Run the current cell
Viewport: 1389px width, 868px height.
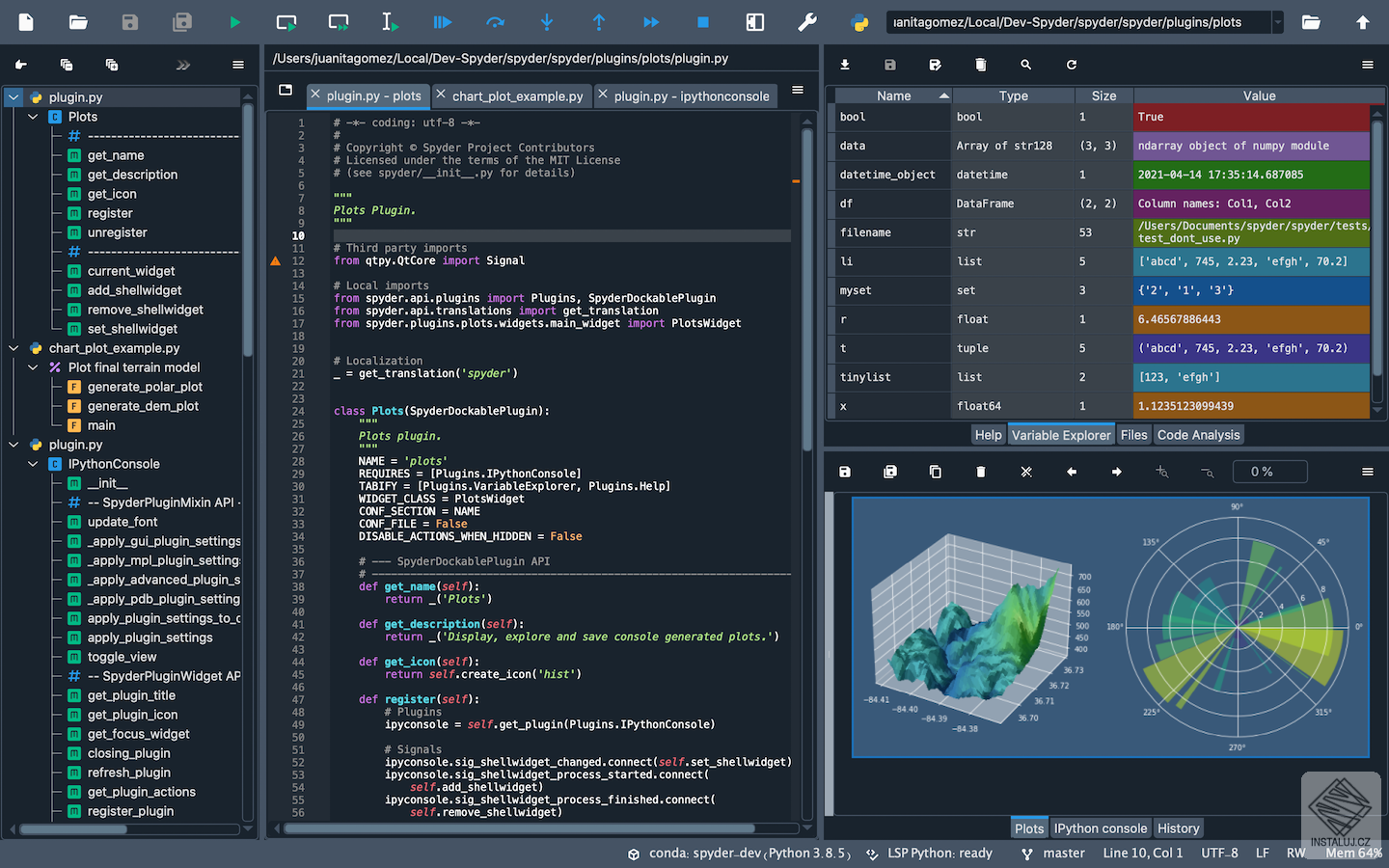(x=286, y=22)
